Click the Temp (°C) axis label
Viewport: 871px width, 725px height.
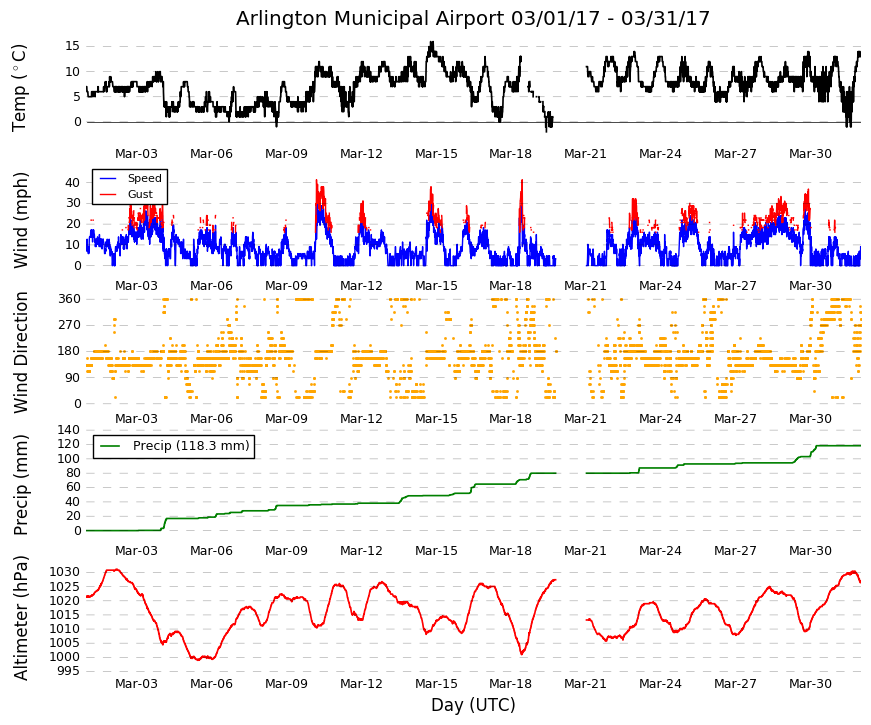point(19,88)
